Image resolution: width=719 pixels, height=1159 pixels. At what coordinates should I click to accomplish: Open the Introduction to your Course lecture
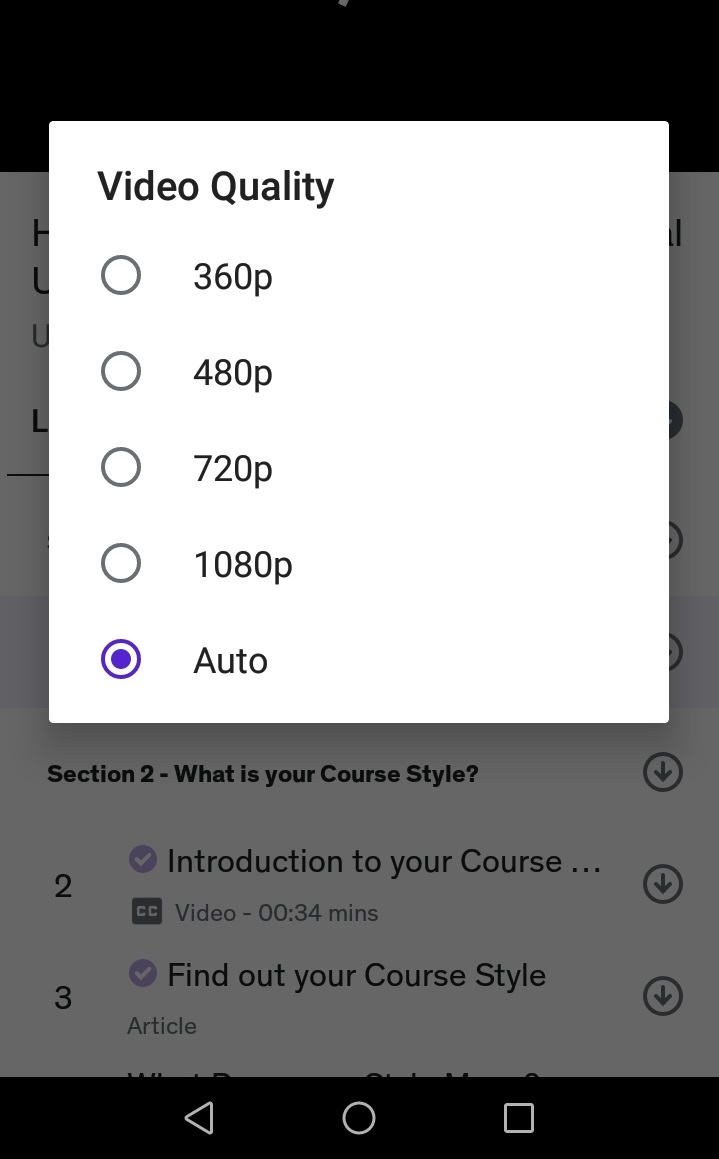384,861
